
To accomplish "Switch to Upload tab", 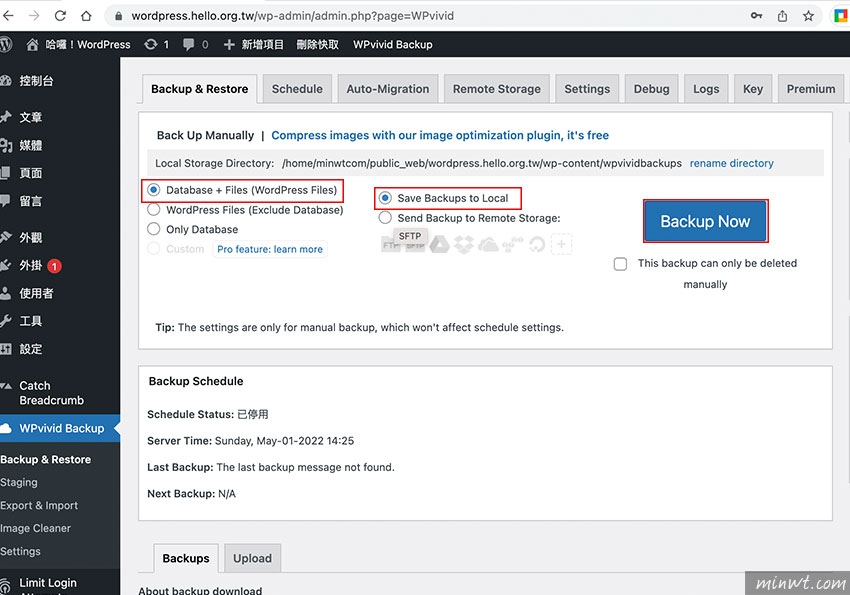I will (x=253, y=558).
